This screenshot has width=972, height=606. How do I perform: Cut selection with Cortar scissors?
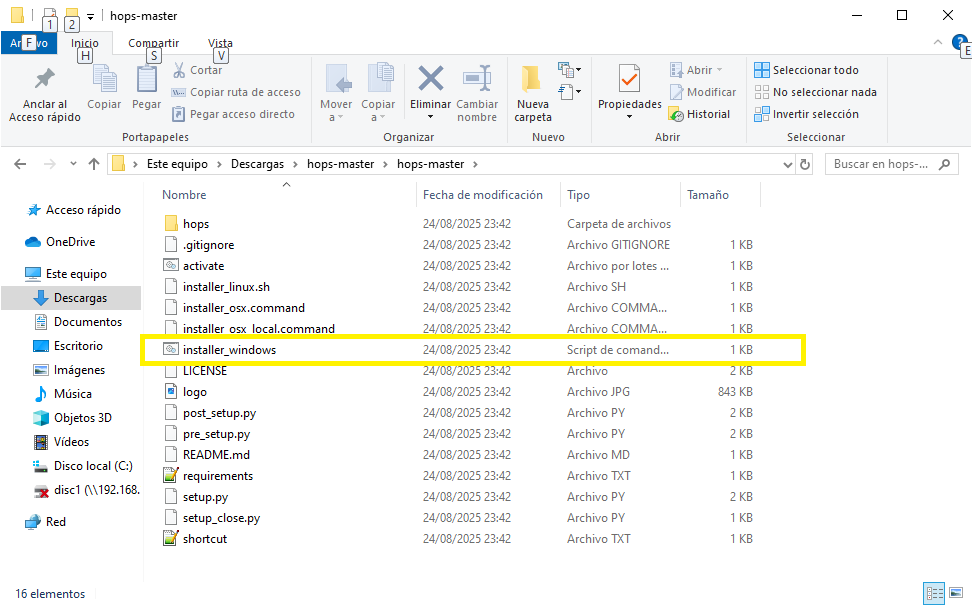(x=197, y=70)
